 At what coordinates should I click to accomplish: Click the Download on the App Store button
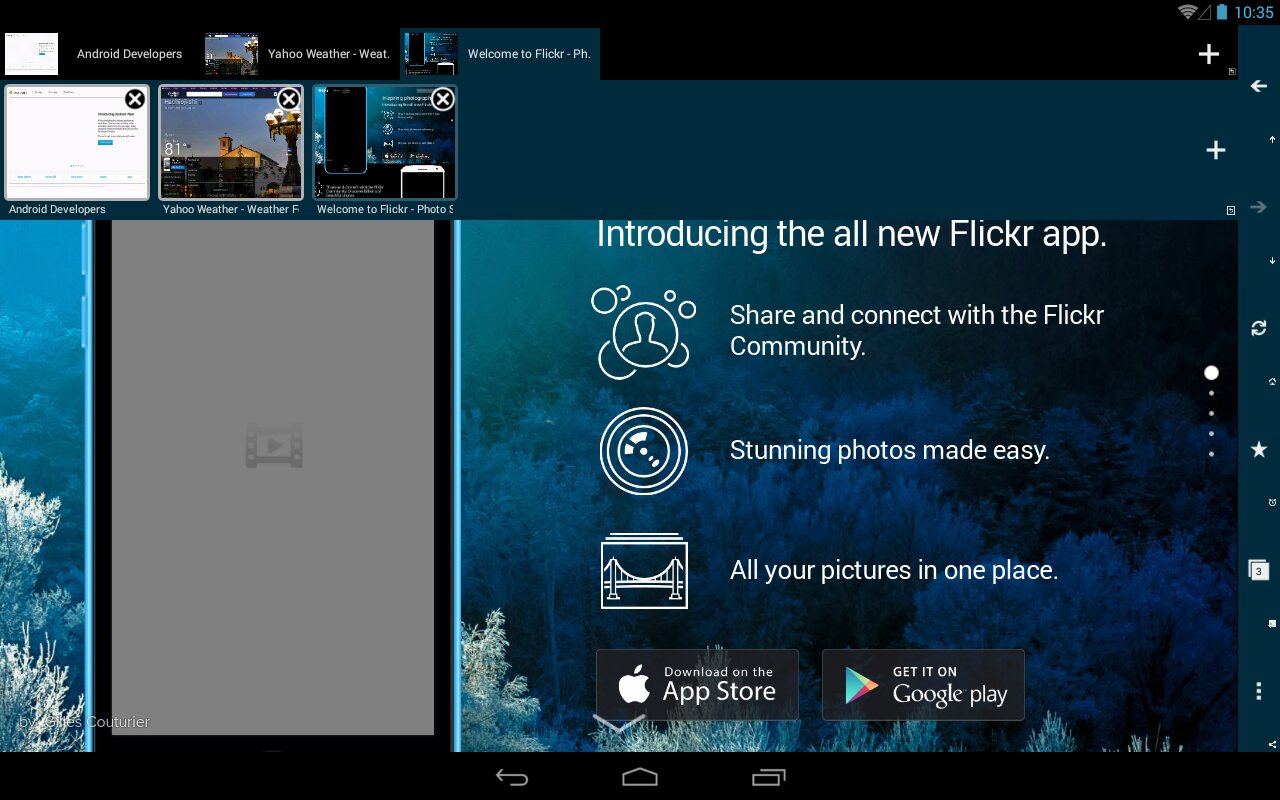[697, 685]
